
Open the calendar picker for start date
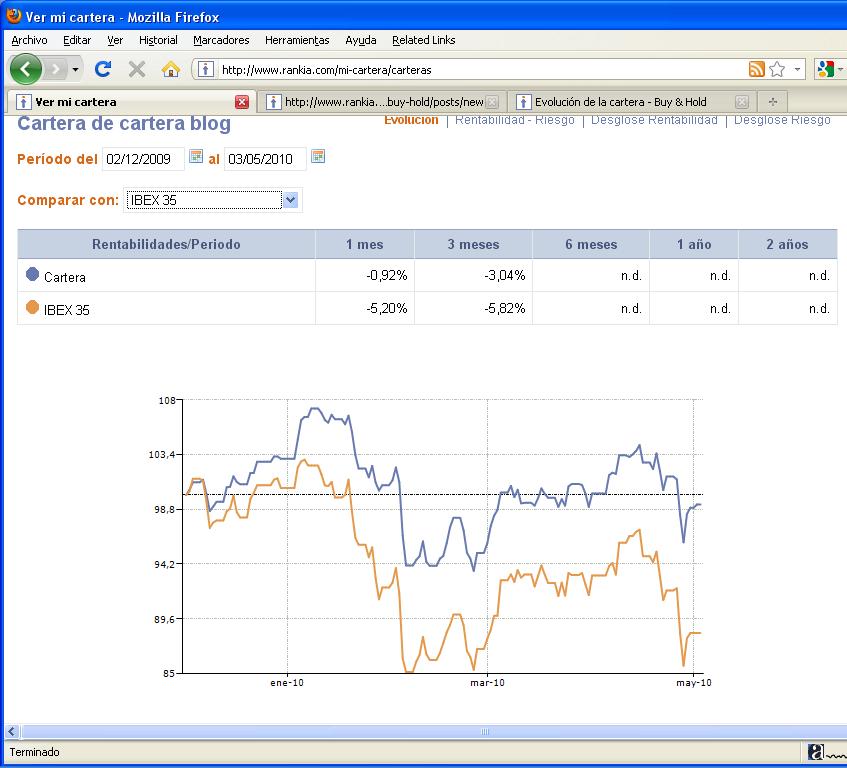pyautogui.click(x=196, y=157)
